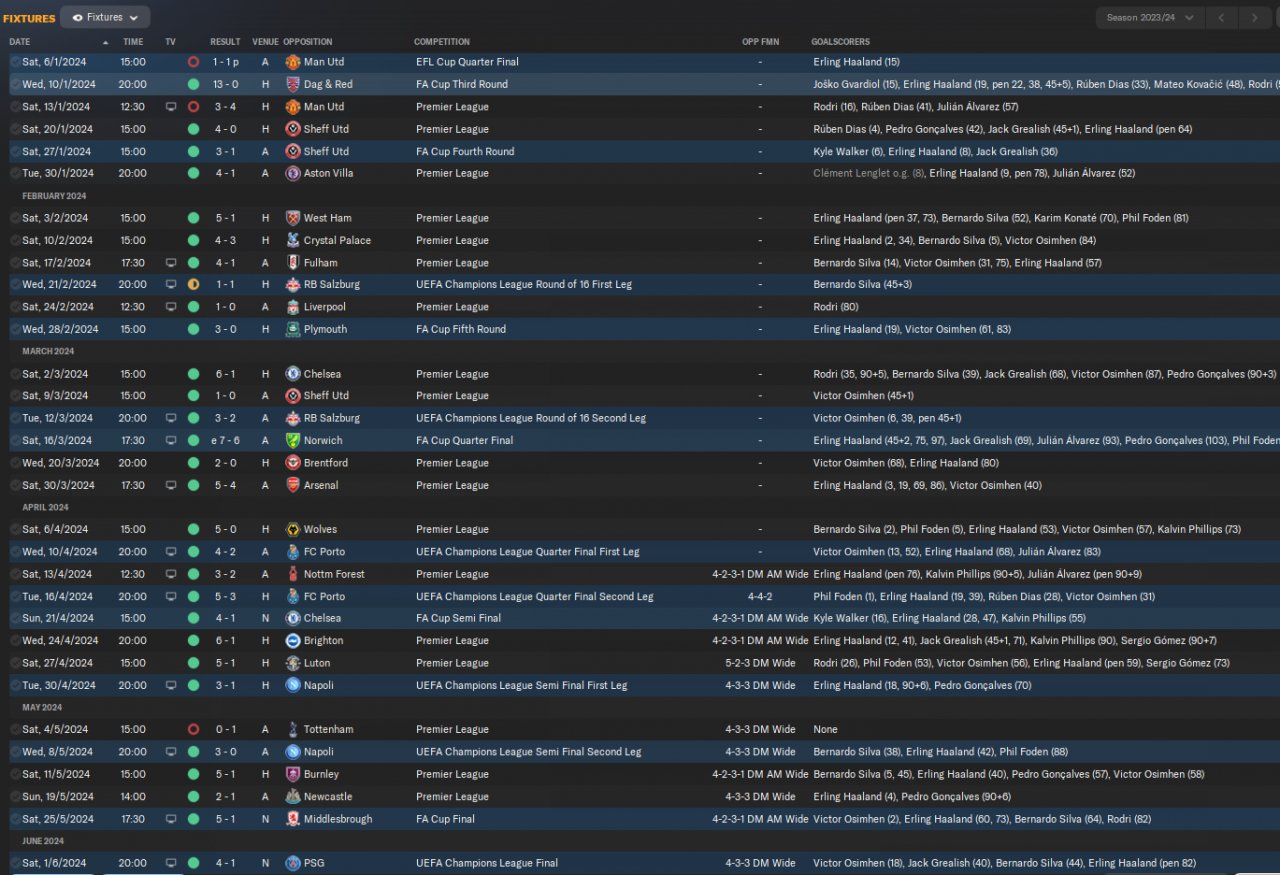Click the Brentford club badge
This screenshot has height=875, width=1280.
coord(293,463)
